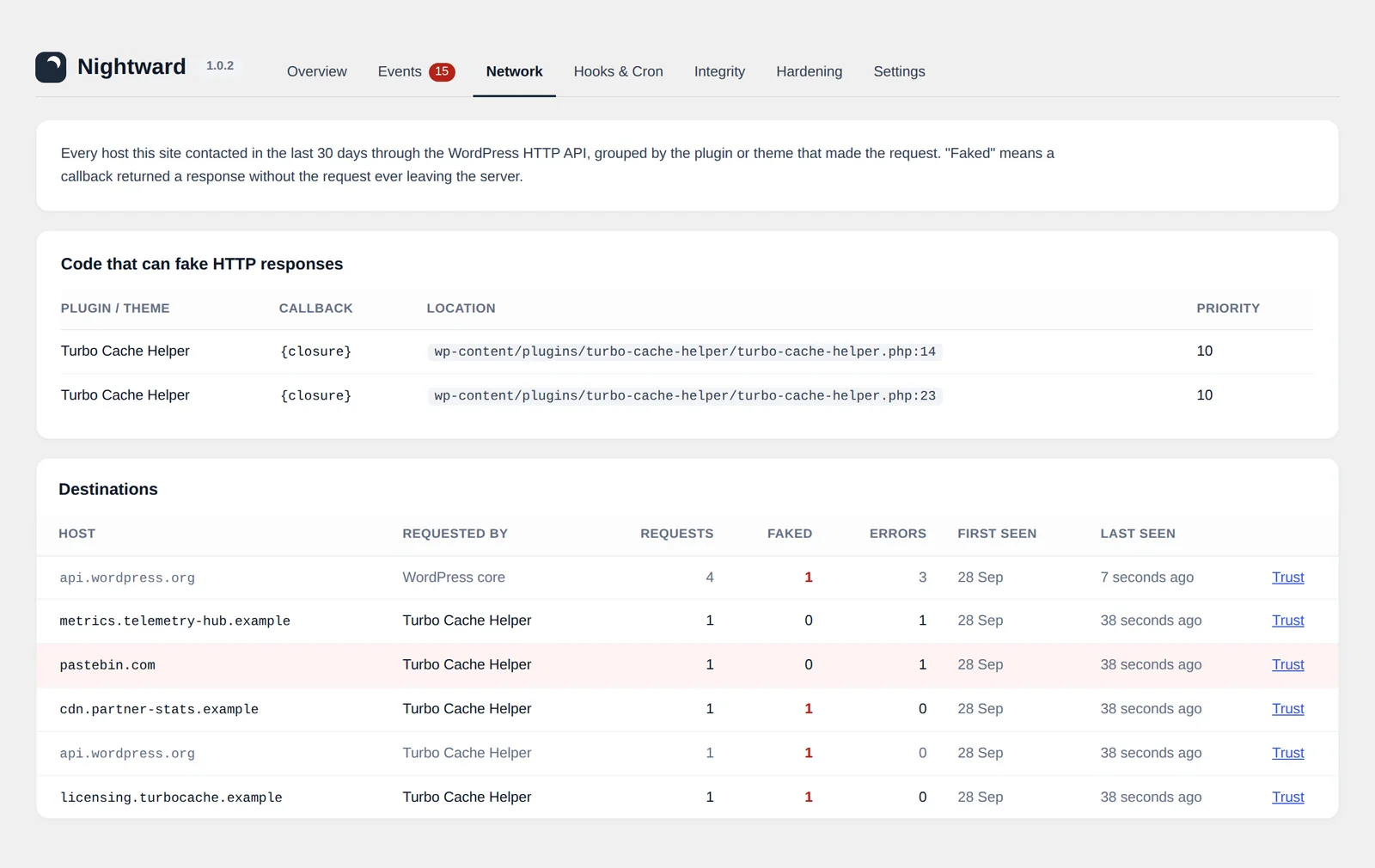The height and width of the screenshot is (868, 1375).
Task: Trust the metrics.telemetry-hub.example host
Action: click(1287, 620)
